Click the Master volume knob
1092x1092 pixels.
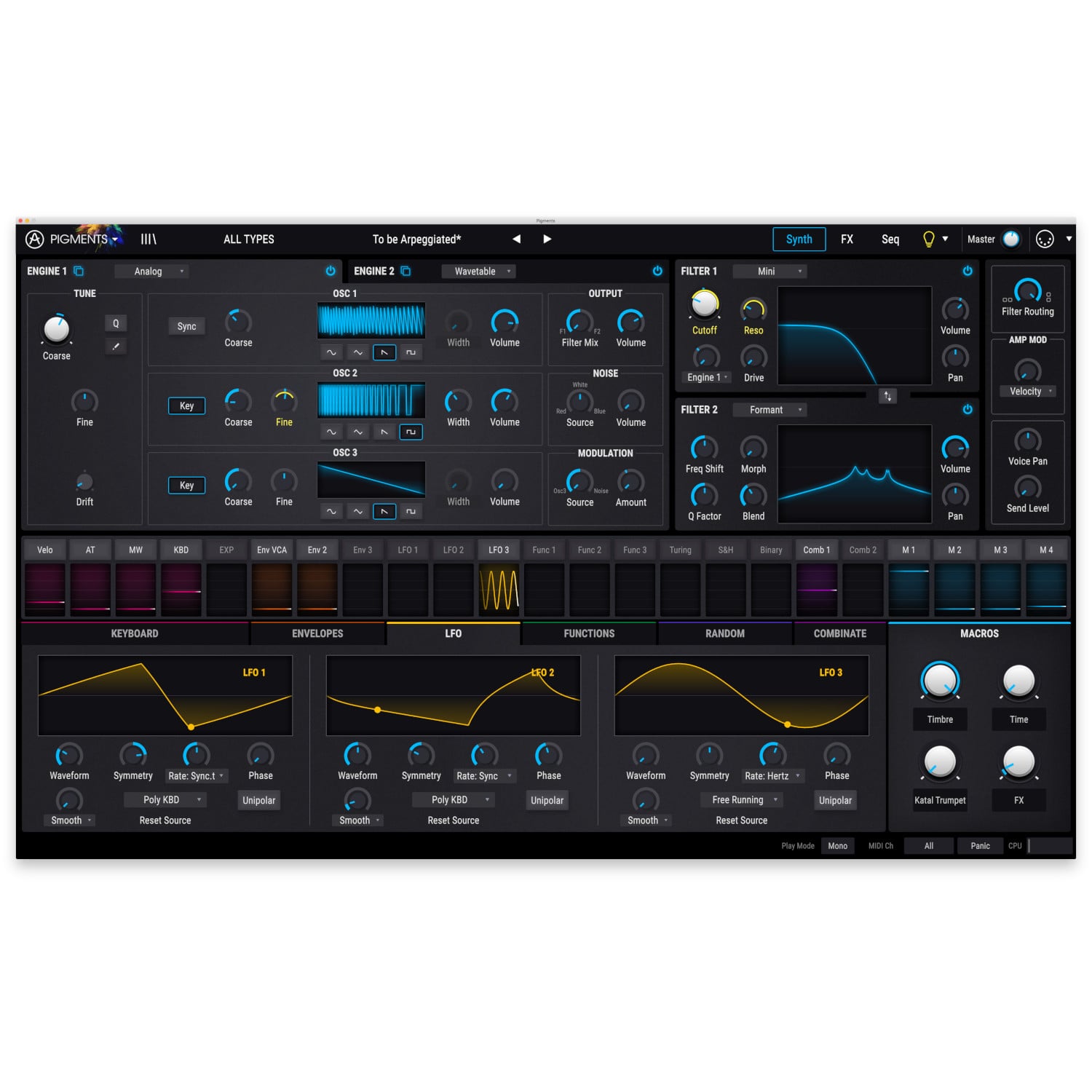pyautogui.click(x=1011, y=239)
